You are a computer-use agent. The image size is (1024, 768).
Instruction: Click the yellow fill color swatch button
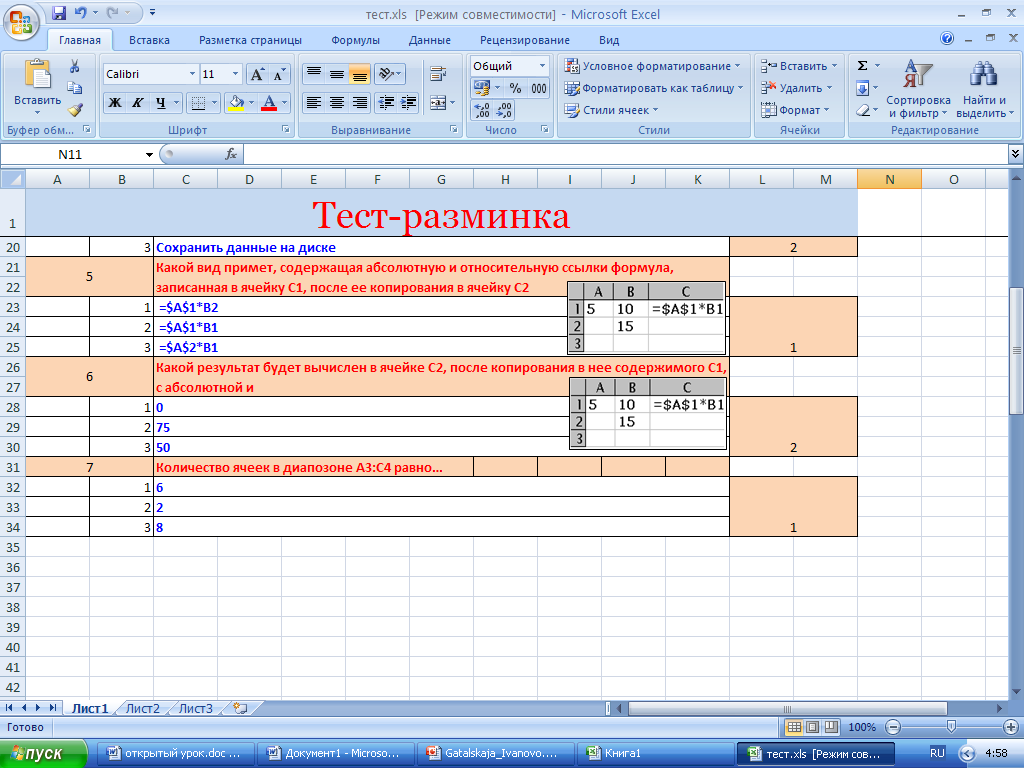click(x=235, y=103)
